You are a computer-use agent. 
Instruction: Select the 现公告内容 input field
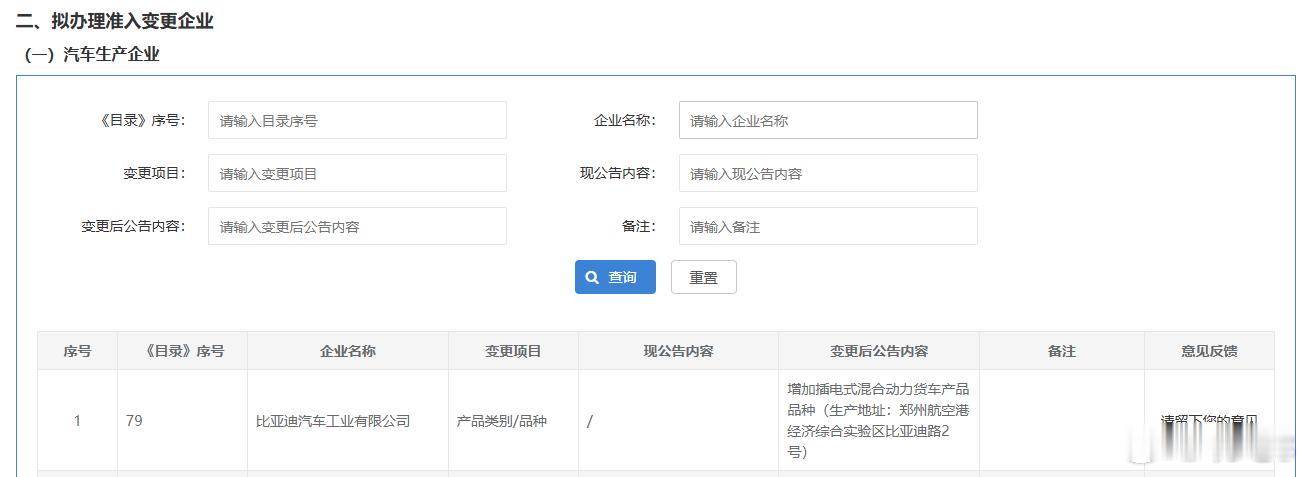point(828,173)
